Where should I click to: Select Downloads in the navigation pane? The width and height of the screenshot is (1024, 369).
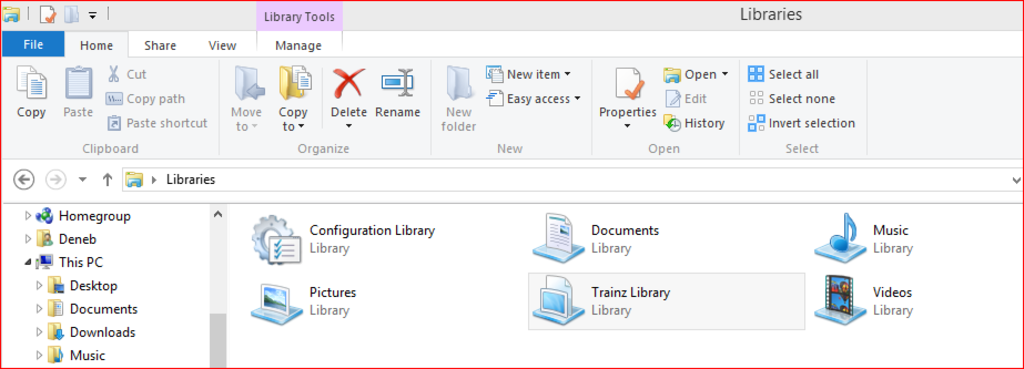coord(103,332)
